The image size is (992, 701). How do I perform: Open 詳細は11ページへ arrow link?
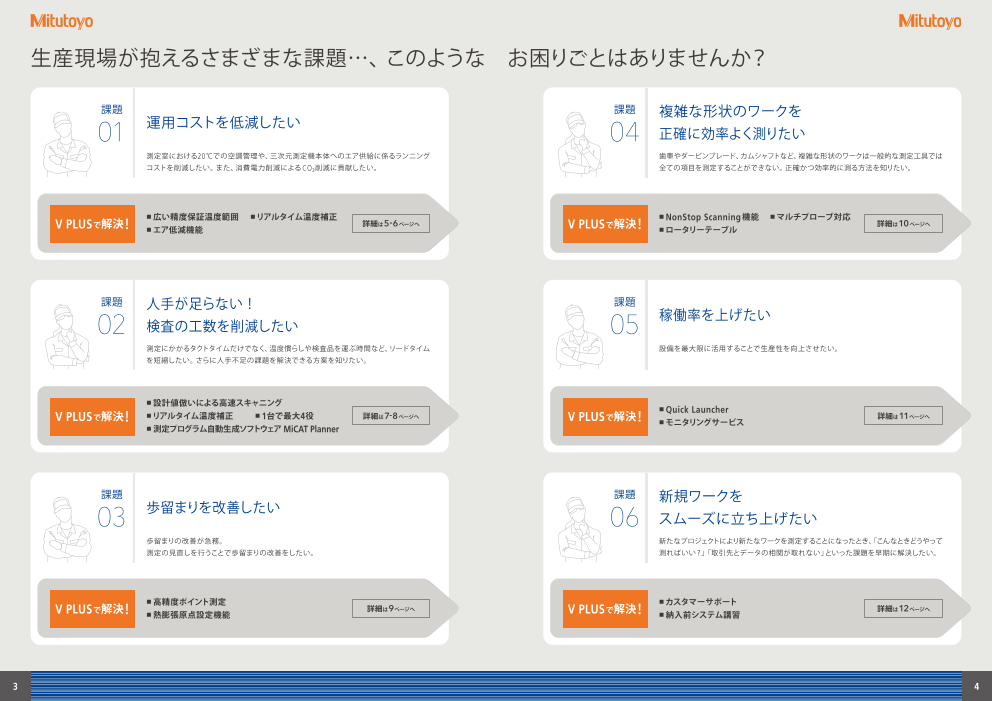[903, 415]
